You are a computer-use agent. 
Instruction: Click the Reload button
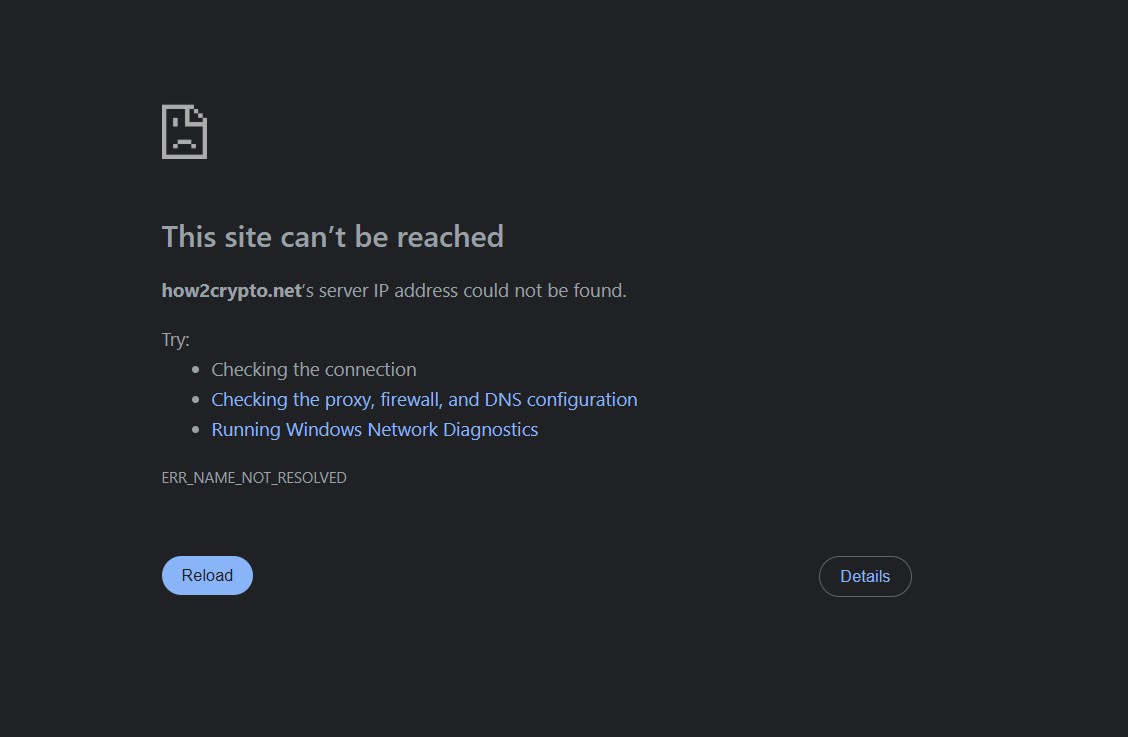(x=207, y=576)
